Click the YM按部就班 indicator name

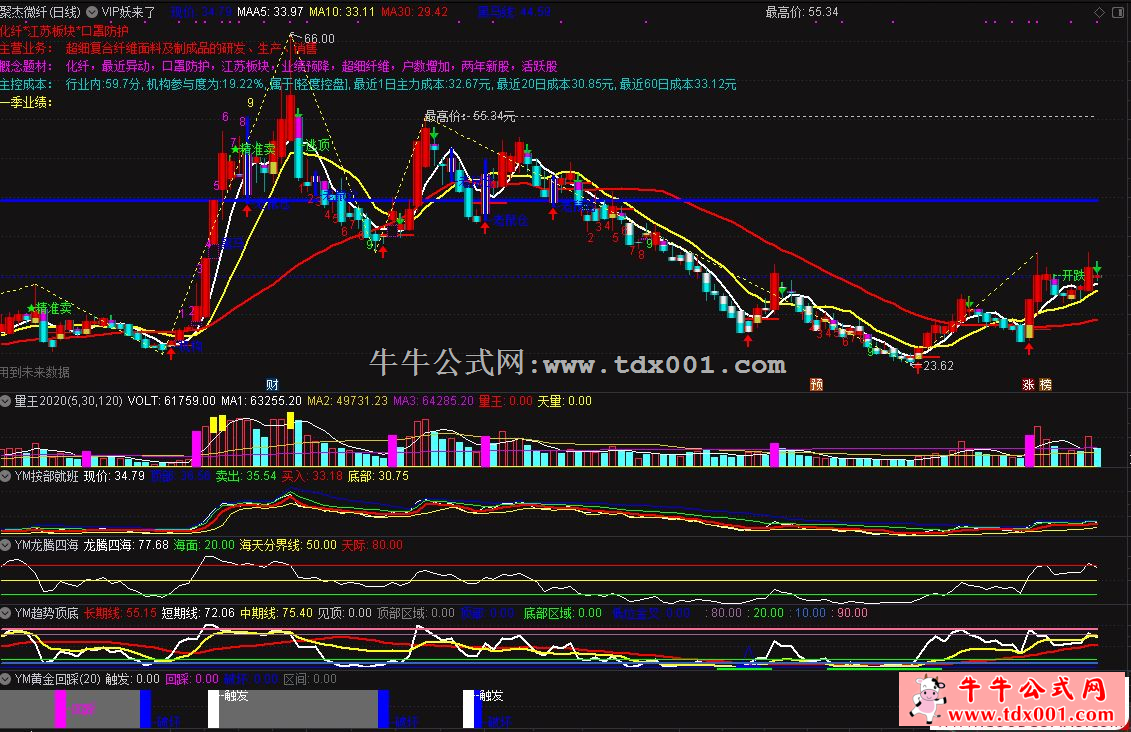coord(46,476)
